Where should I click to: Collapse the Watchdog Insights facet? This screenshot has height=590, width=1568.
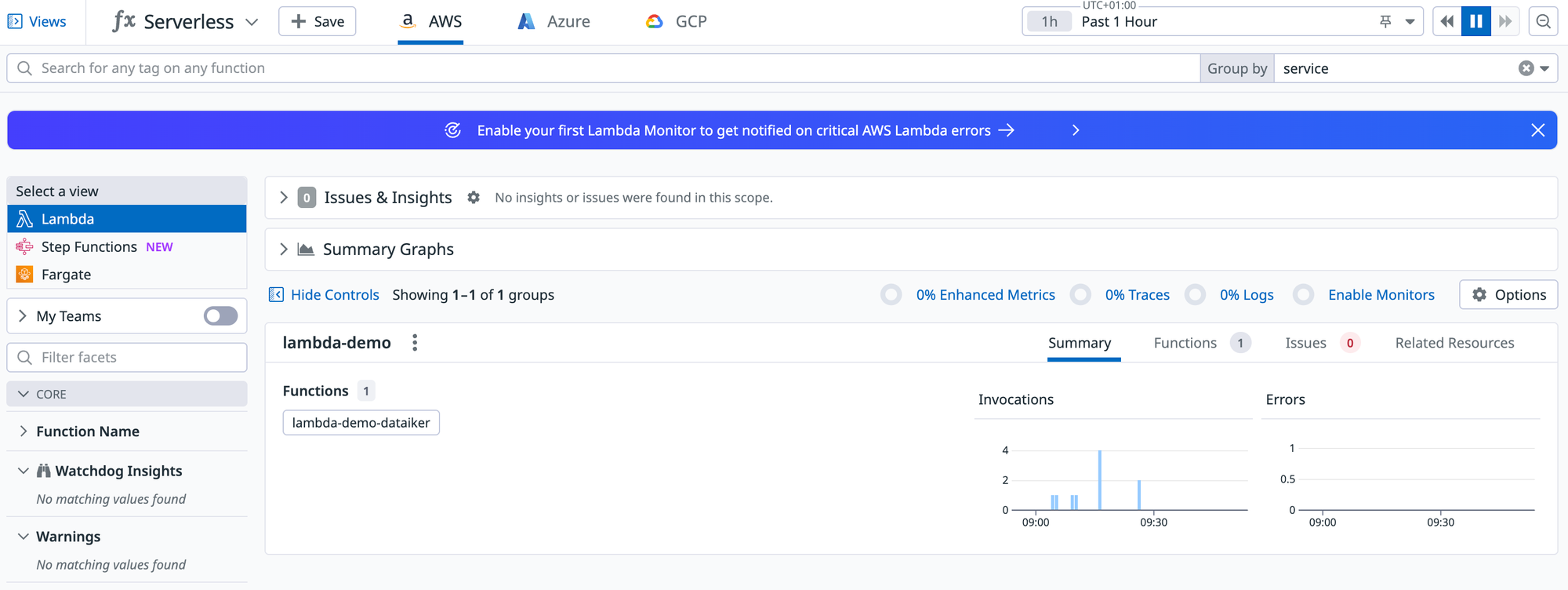click(x=24, y=471)
